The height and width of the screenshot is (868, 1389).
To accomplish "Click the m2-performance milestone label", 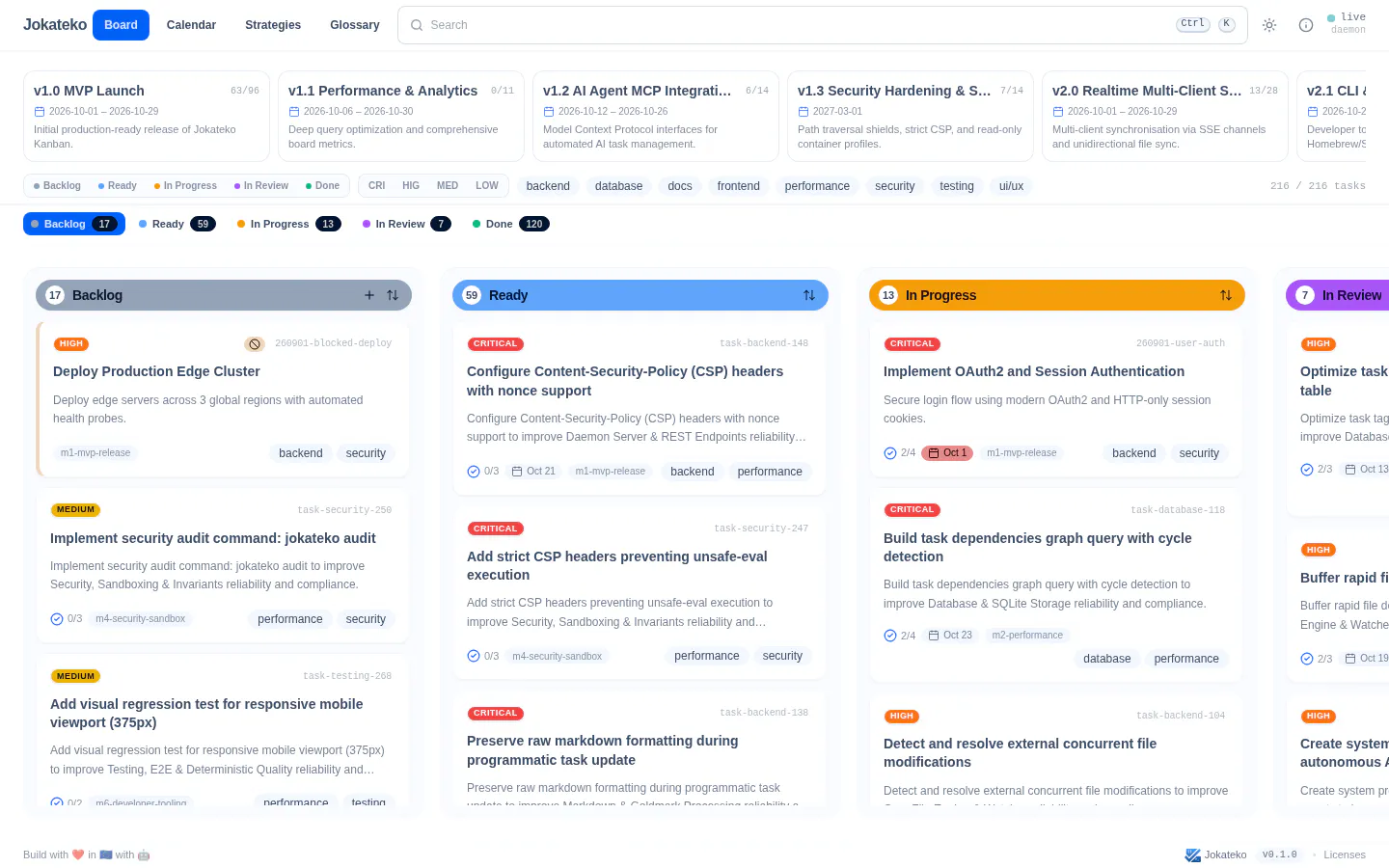I will pos(1027,636).
